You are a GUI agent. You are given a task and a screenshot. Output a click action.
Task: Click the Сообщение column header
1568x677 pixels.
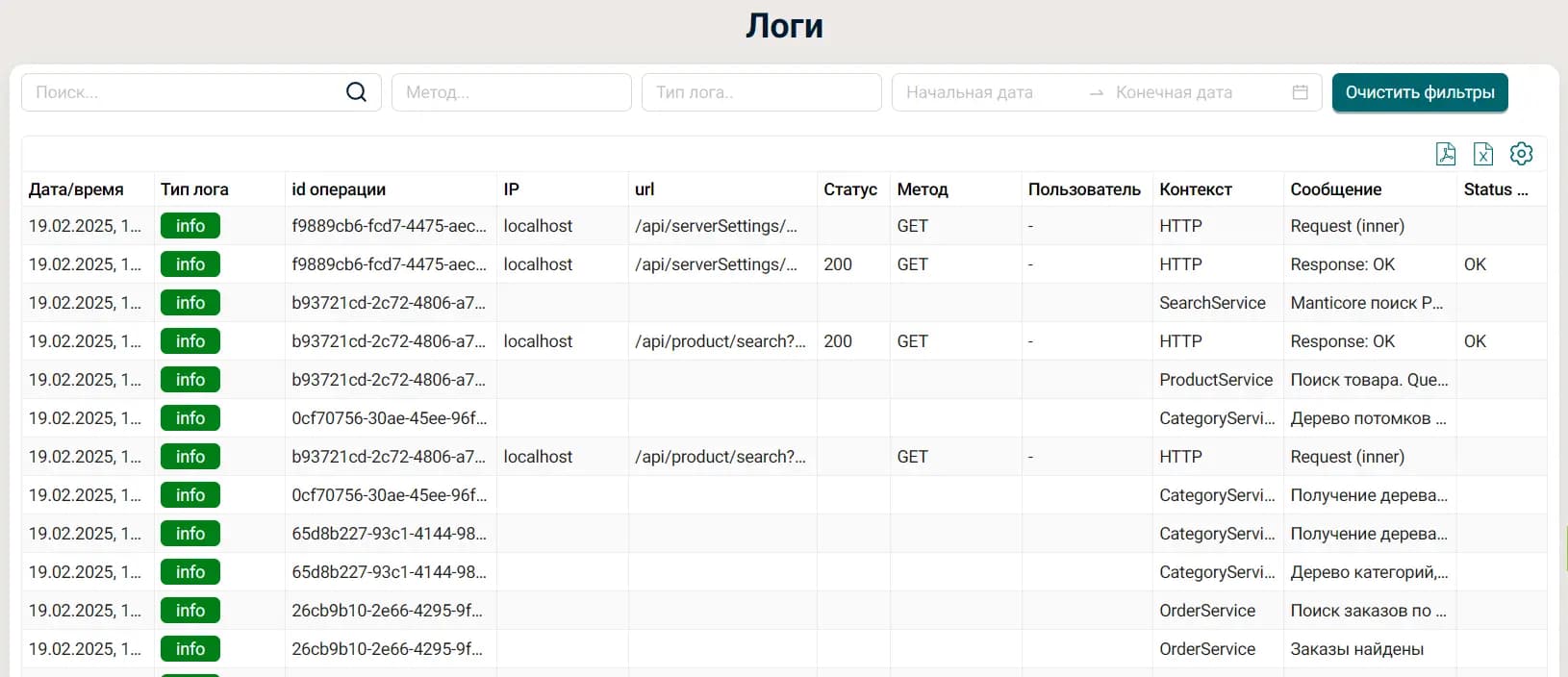(x=1335, y=189)
